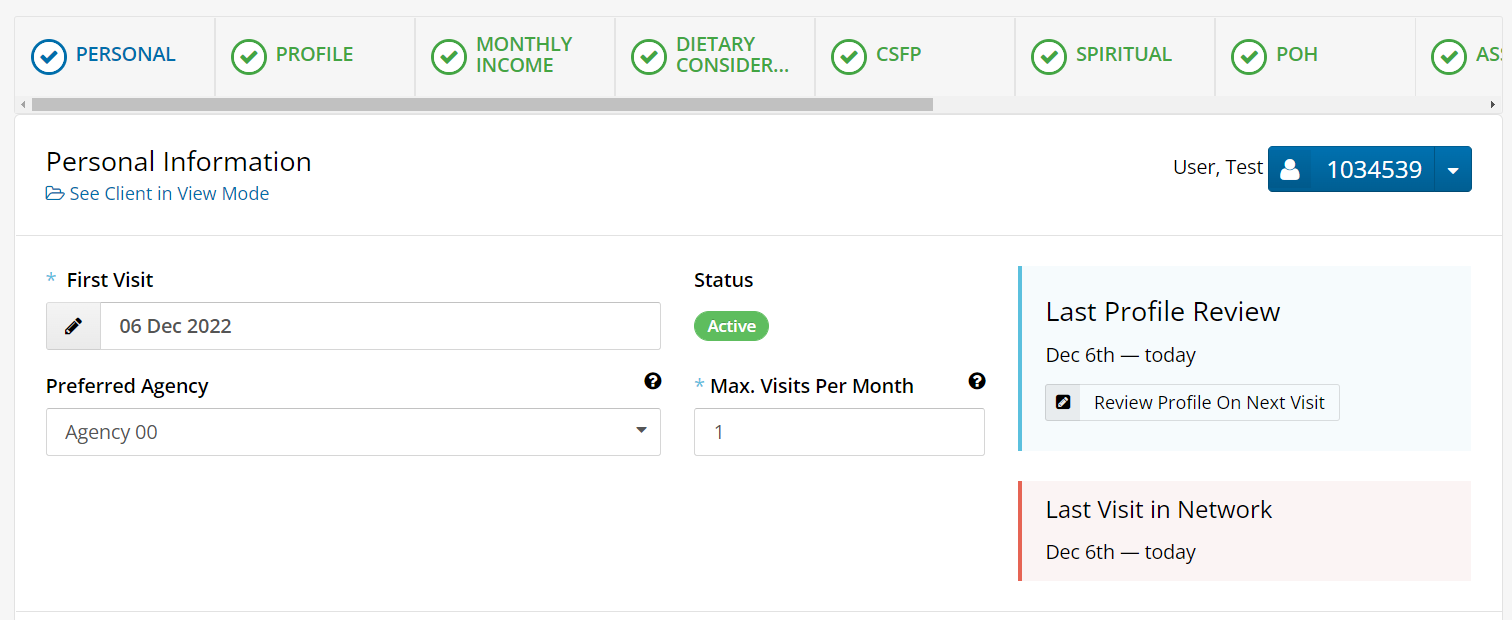Click the edit icon on Review Profile button
Viewport: 1512px width, 620px height.
[1063, 403]
